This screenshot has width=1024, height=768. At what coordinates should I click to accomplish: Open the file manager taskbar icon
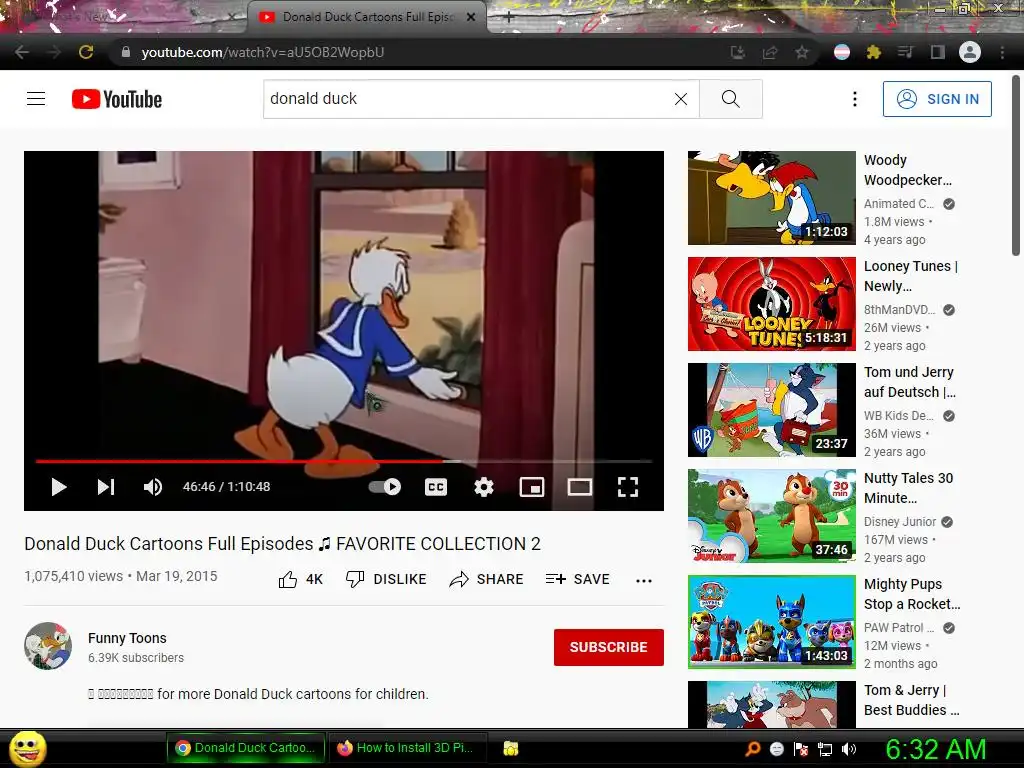pos(511,748)
